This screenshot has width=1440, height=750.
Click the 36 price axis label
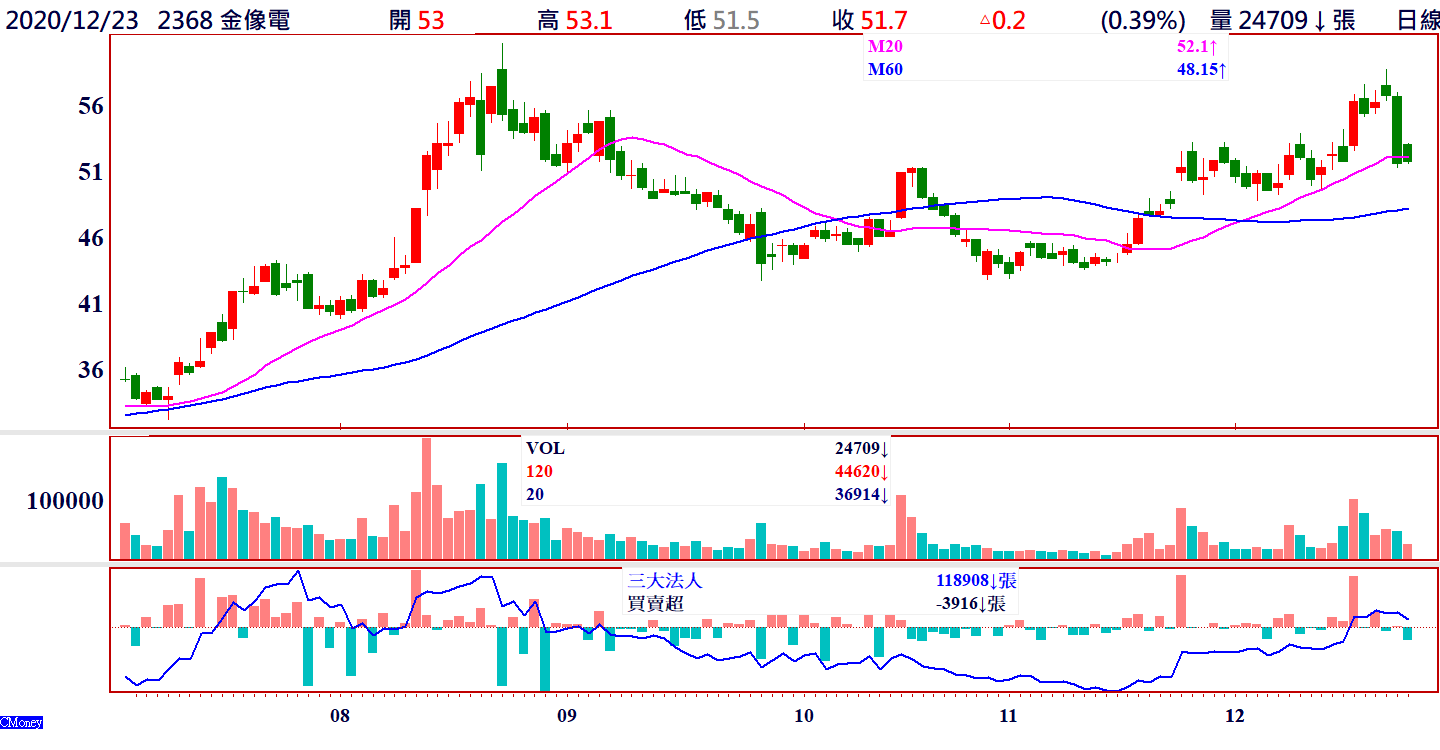tap(91, 370)
